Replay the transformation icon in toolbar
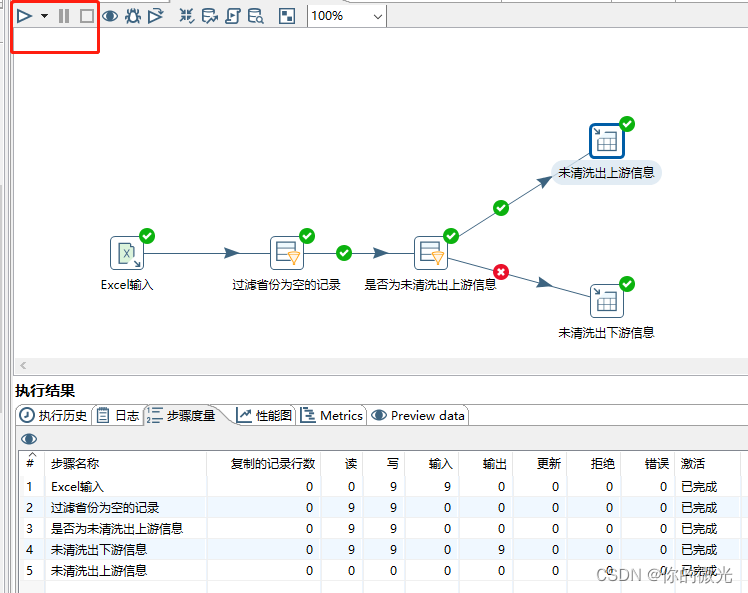This screenshot has height=593, width=748. coord(156,16)
